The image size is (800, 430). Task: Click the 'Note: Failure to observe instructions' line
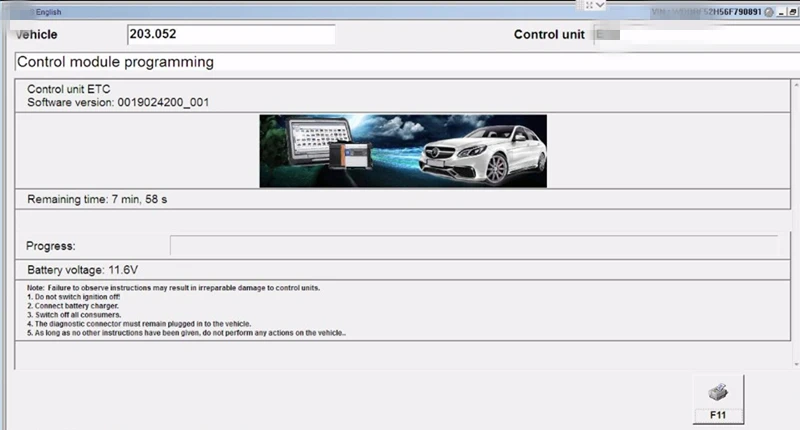(173, 288)
